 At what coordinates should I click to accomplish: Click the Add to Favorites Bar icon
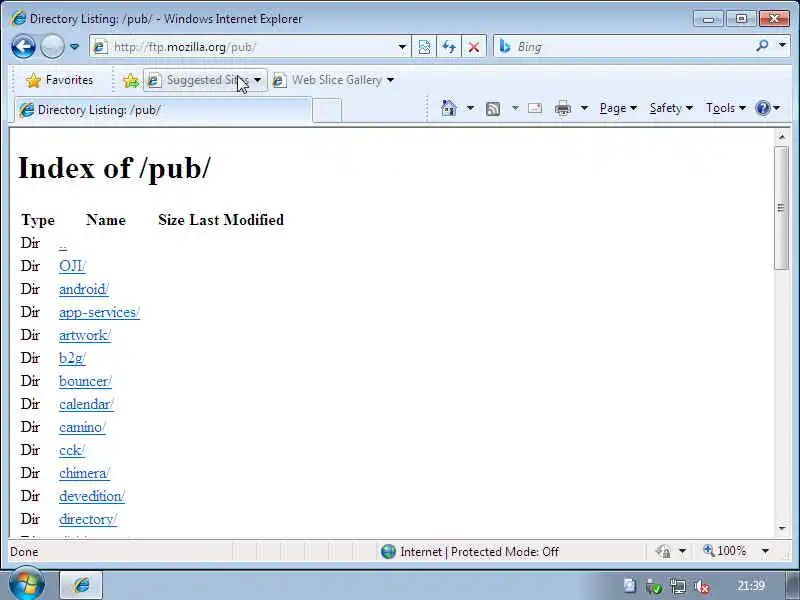(131, 80)
